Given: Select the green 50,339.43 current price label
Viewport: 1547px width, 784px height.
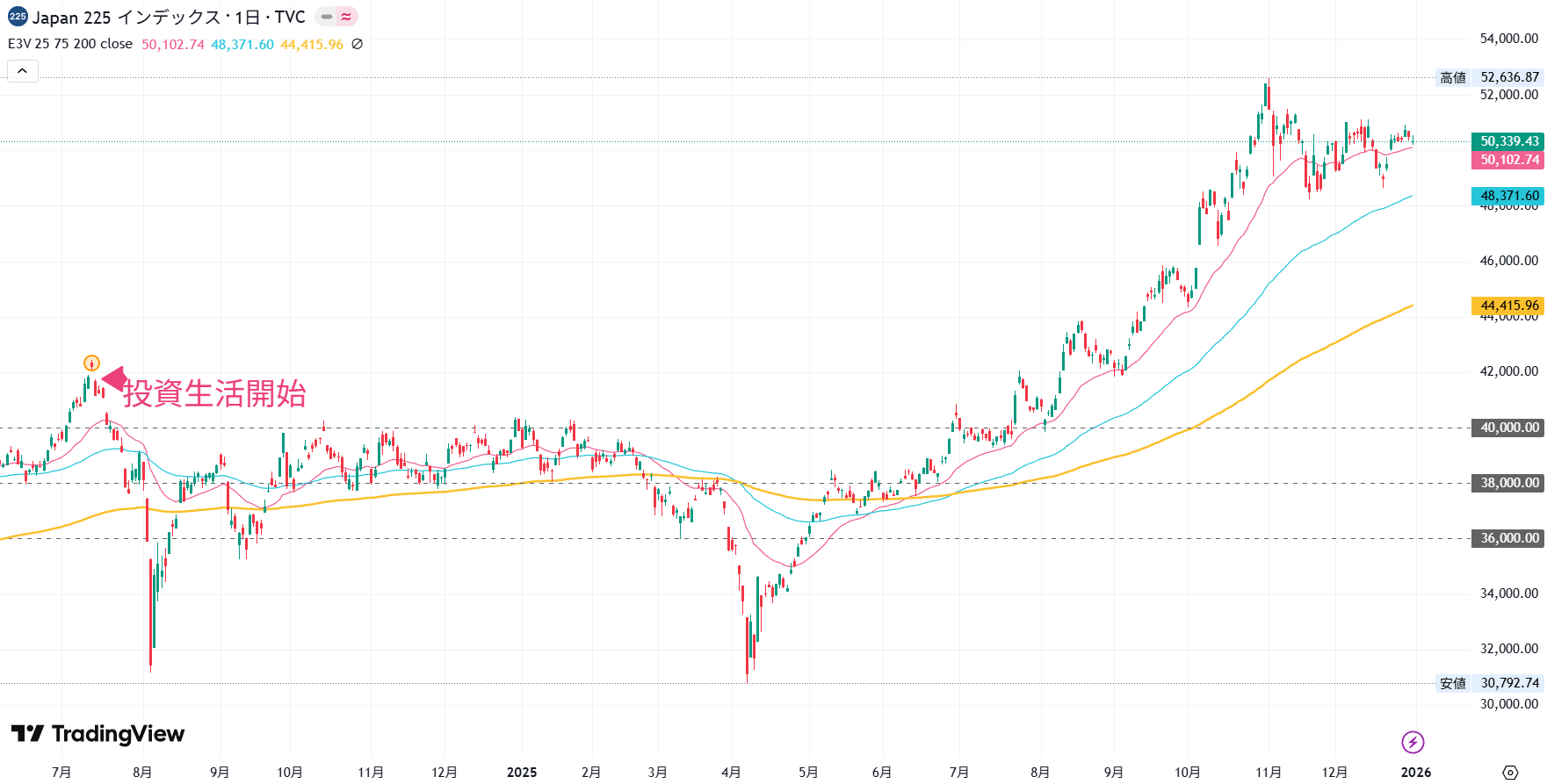Looking at the screenshot, I should 1507,141.
